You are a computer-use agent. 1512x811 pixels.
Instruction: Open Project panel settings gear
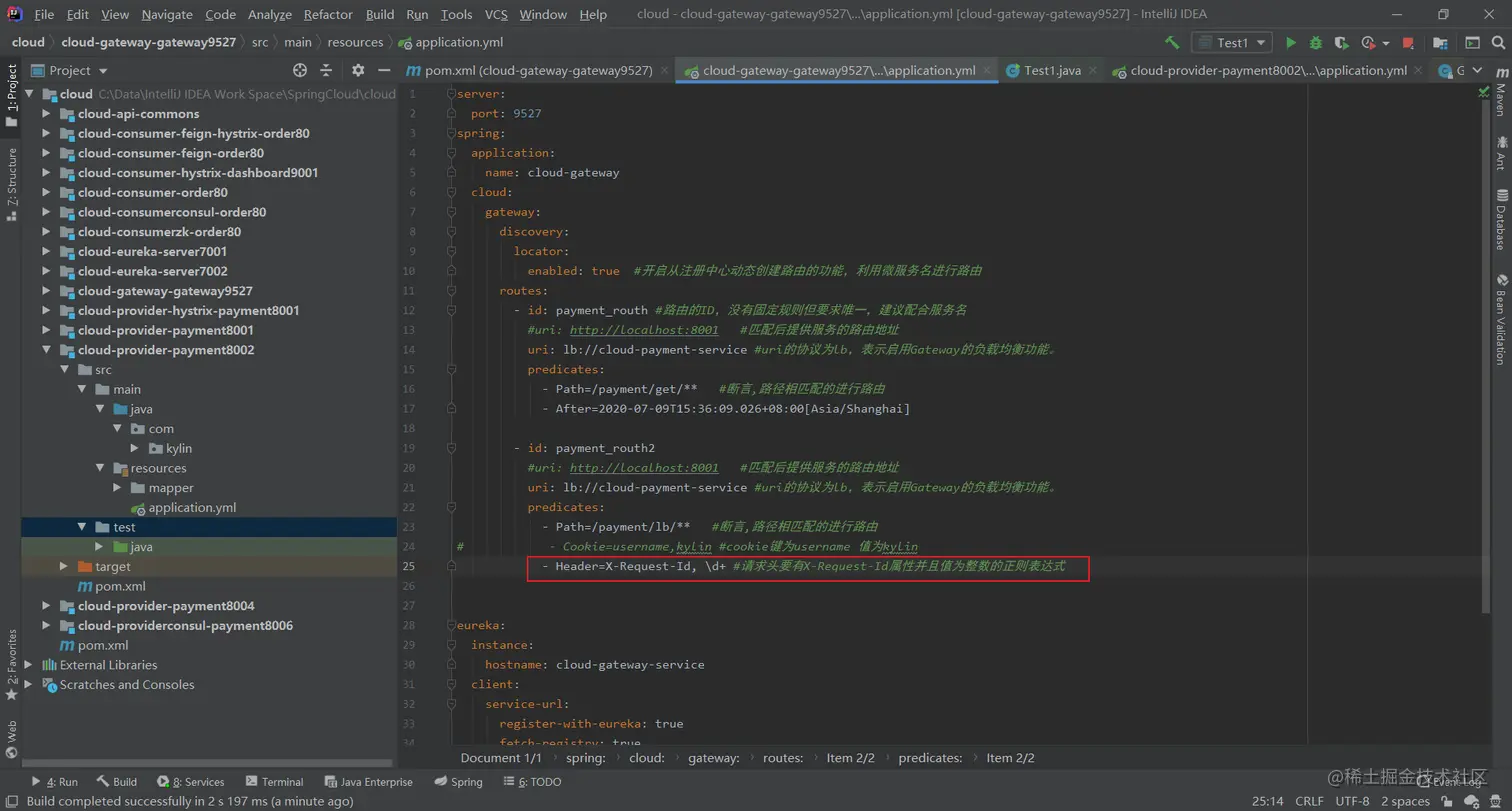[x=358, y=70]
